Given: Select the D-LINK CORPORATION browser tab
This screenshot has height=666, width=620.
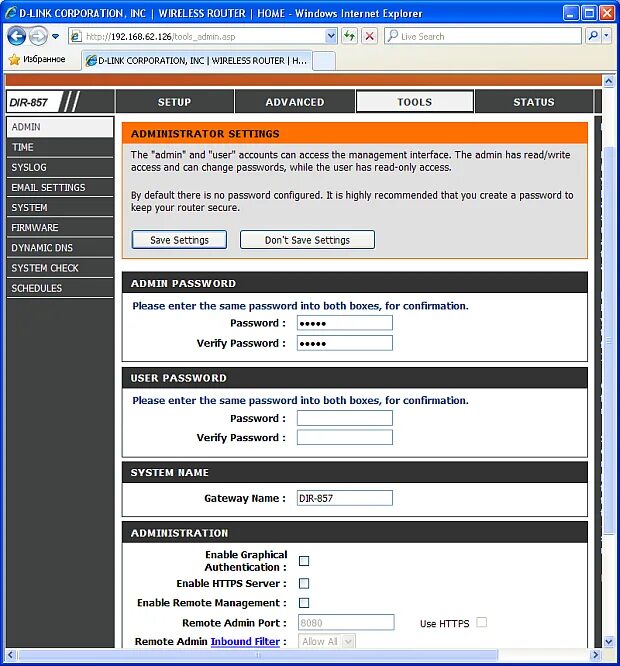Looking at the screenshot, I should [196, 61].
